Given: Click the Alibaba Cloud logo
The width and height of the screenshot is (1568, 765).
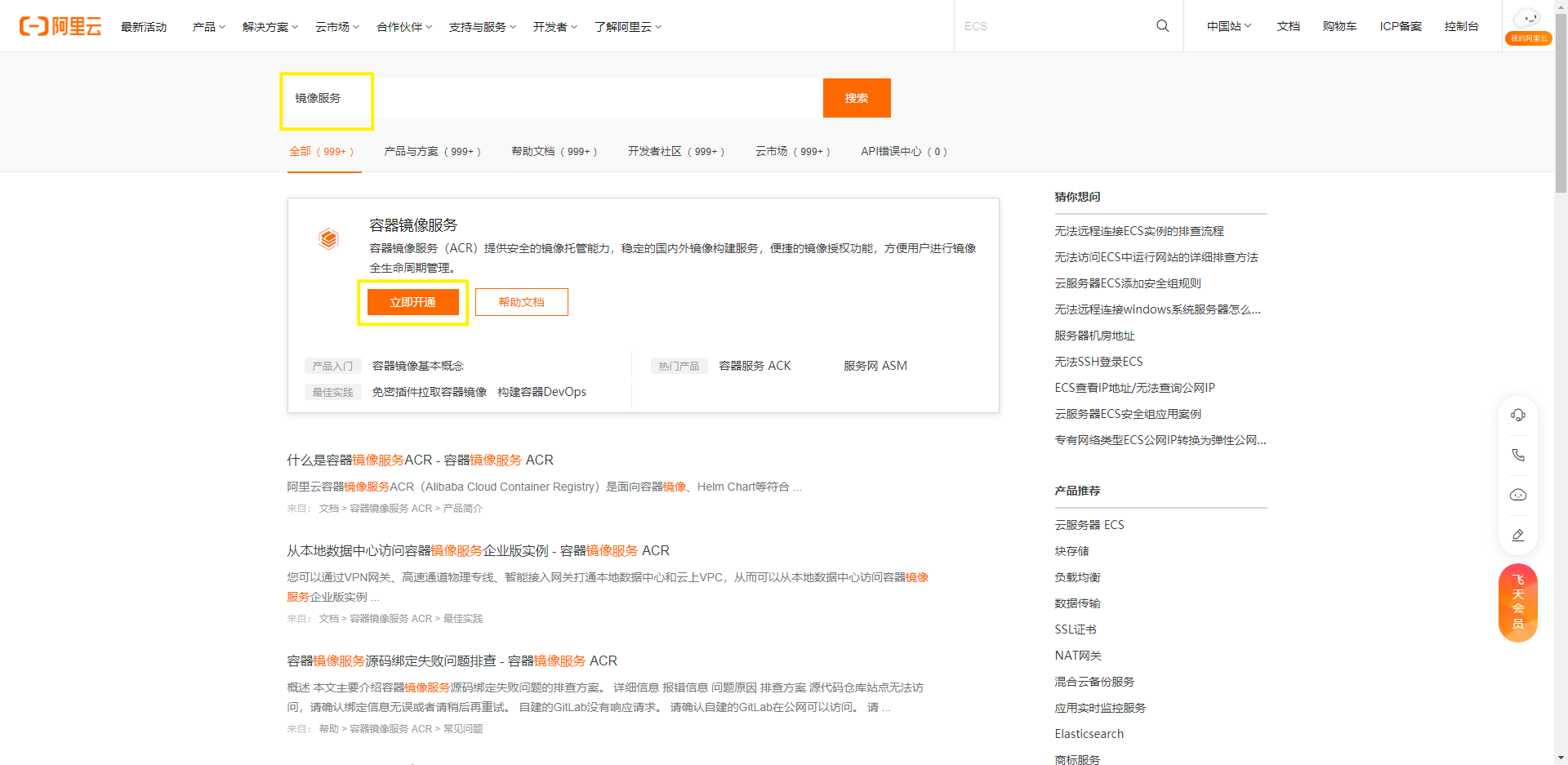Looking at the screenshot, I should pos(60,26).
